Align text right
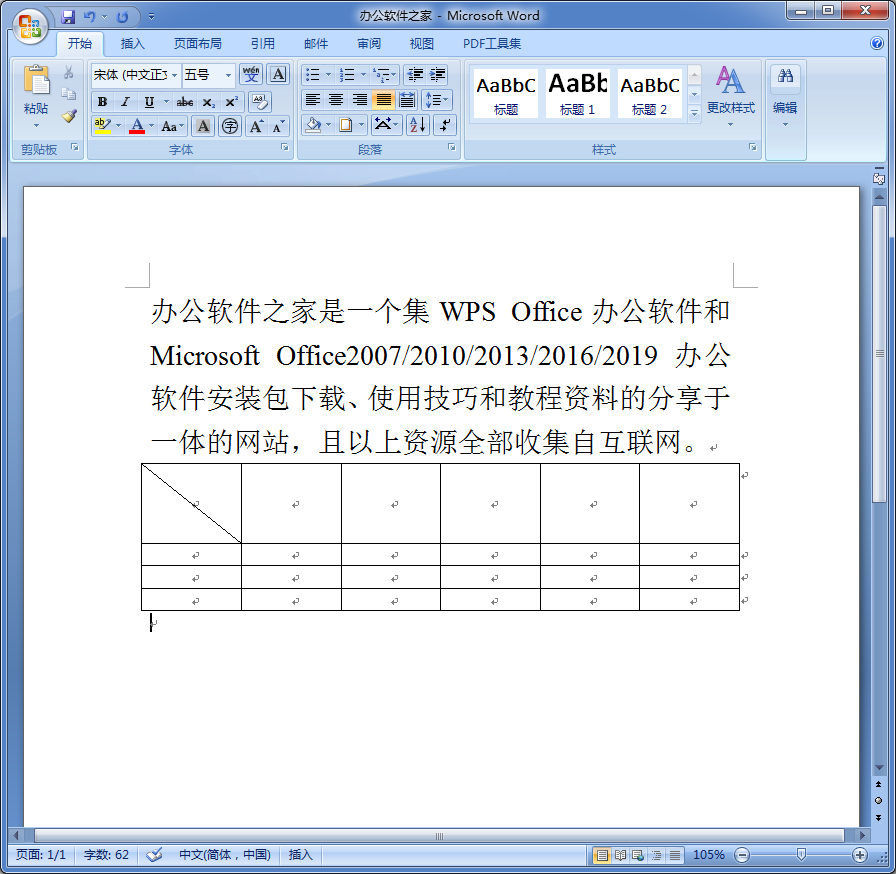896x874 pixels. point(359,100)
